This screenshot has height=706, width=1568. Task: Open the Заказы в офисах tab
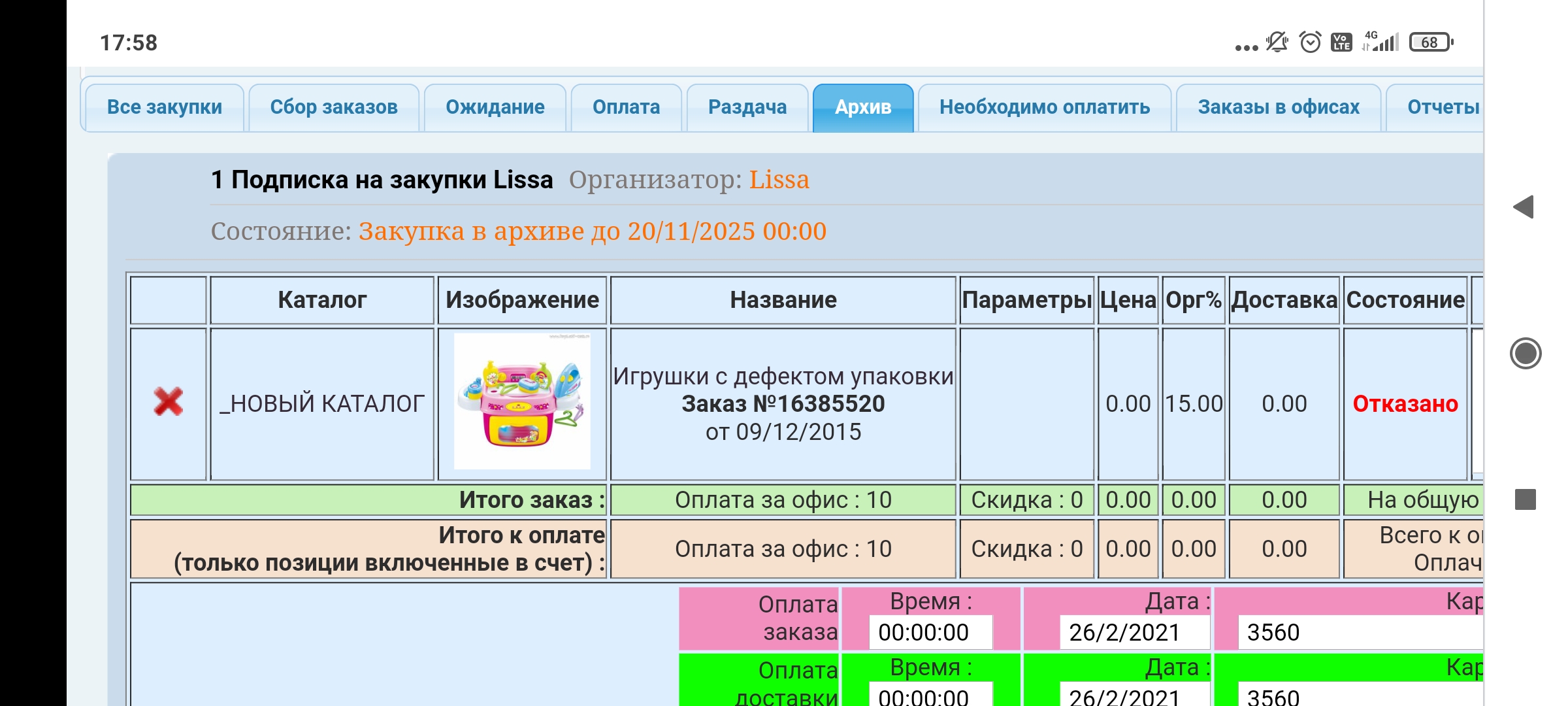(1278, 107)
